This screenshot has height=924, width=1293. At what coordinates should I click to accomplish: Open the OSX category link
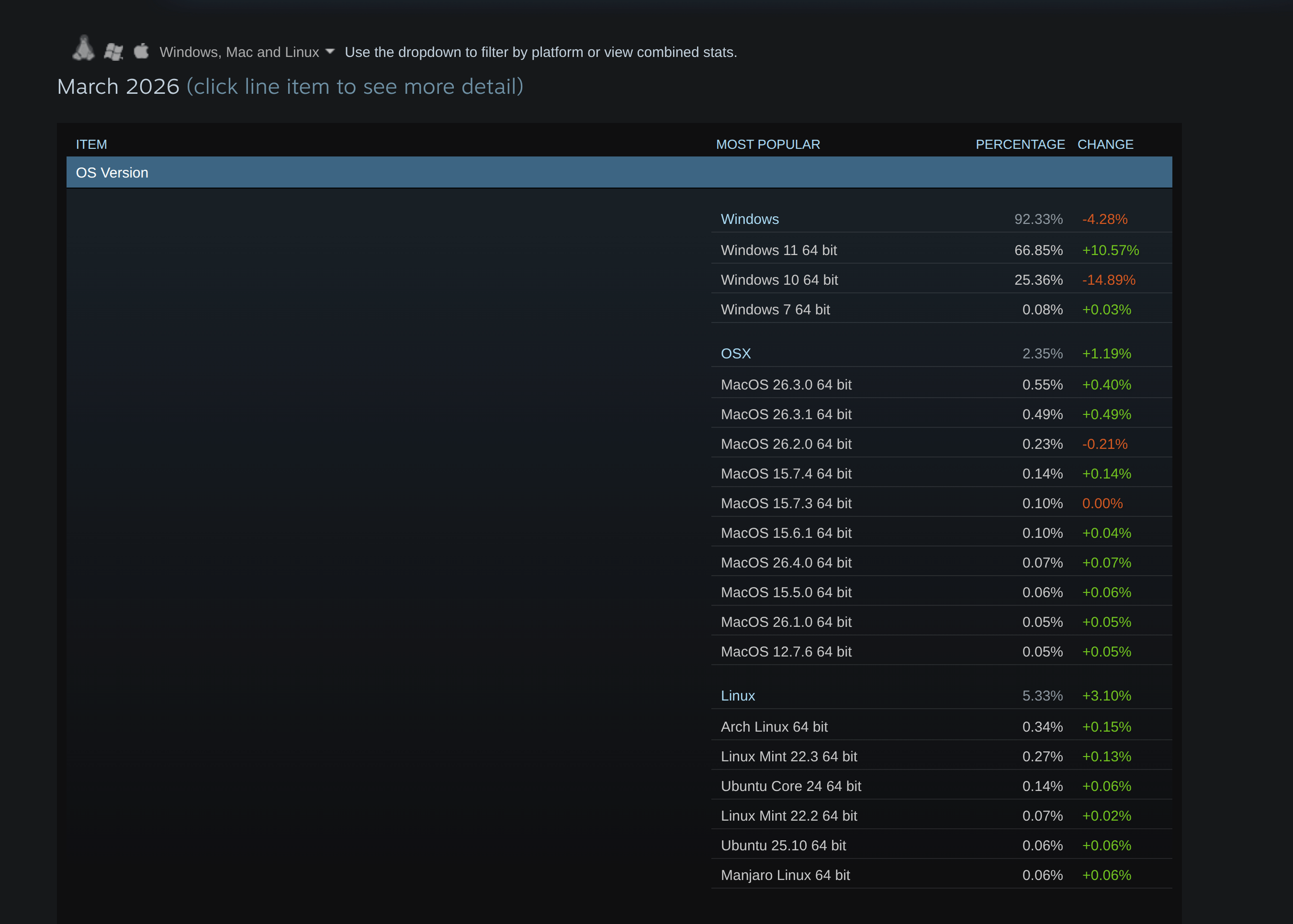(x=735, y=353)
